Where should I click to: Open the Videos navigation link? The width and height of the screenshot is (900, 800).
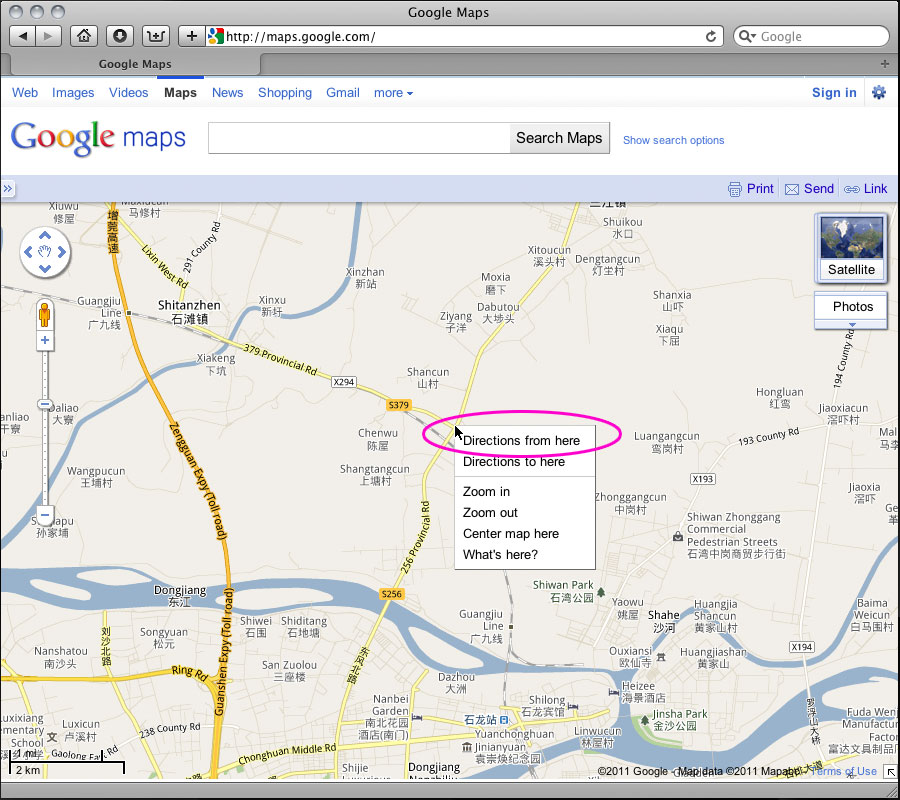pos(129,92)
